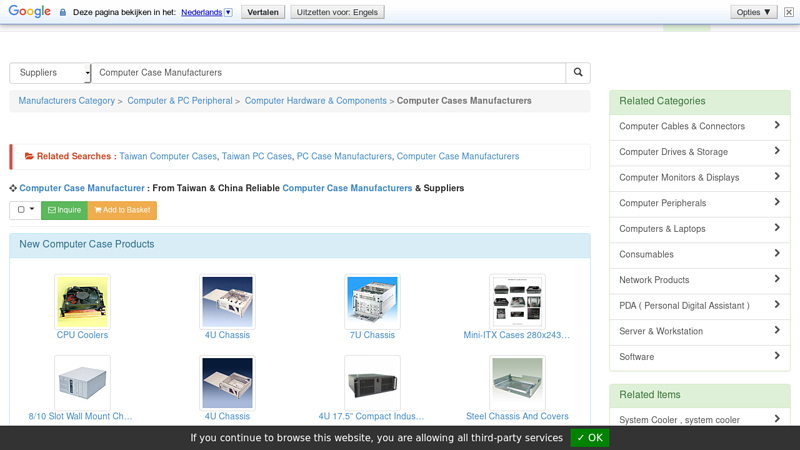Go to Manufacturers Category breadcrumb
Image resolution: width=800 pixels, height=450 pixels.
(67, 101)
